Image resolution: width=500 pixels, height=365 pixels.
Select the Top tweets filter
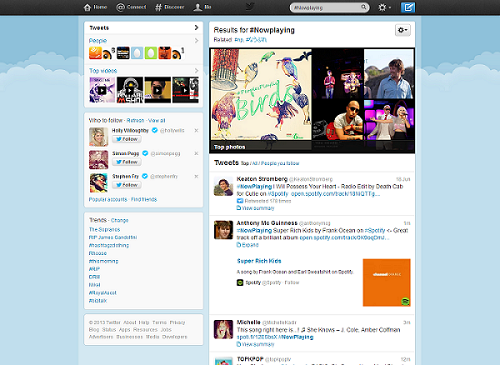coord(245,163)
